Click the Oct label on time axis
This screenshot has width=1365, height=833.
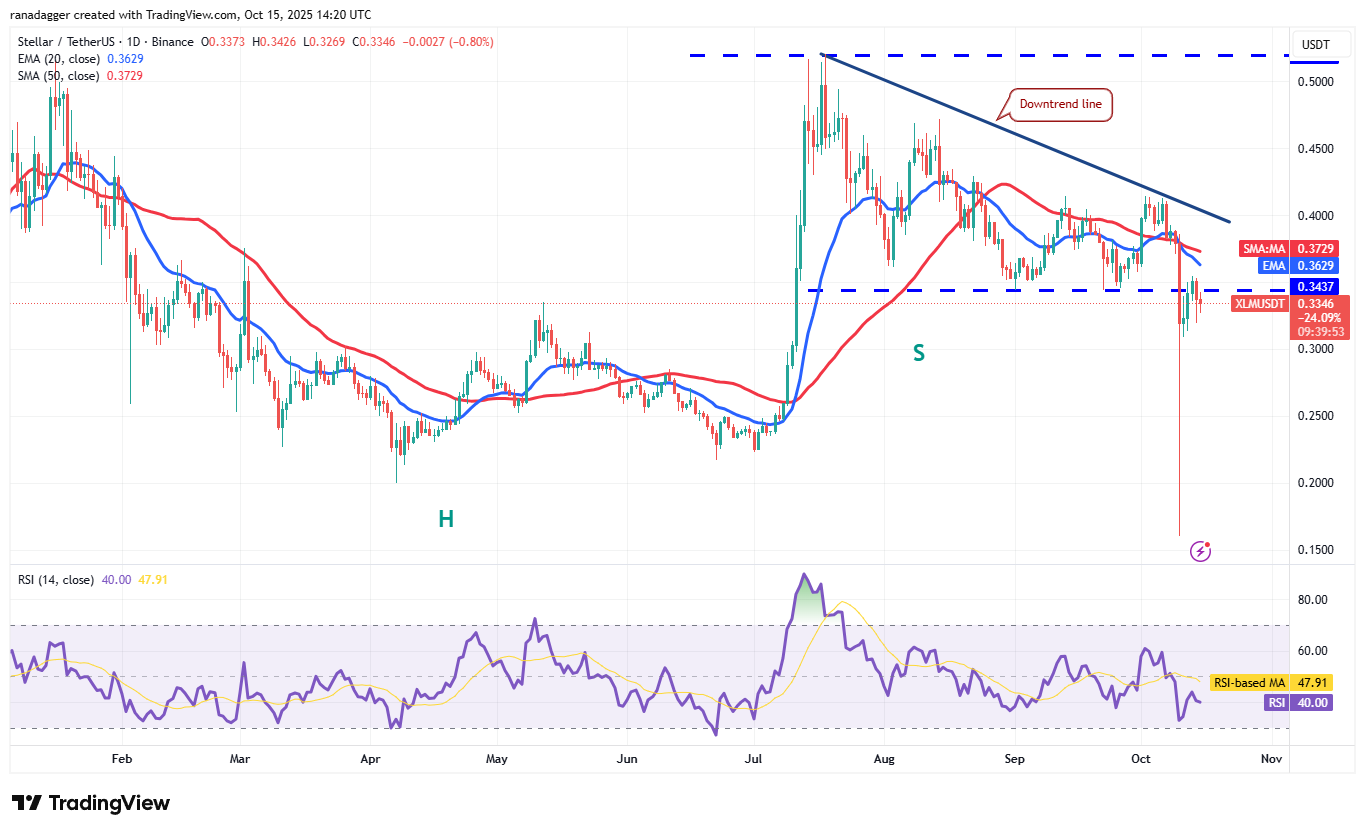click(1141, 759)
